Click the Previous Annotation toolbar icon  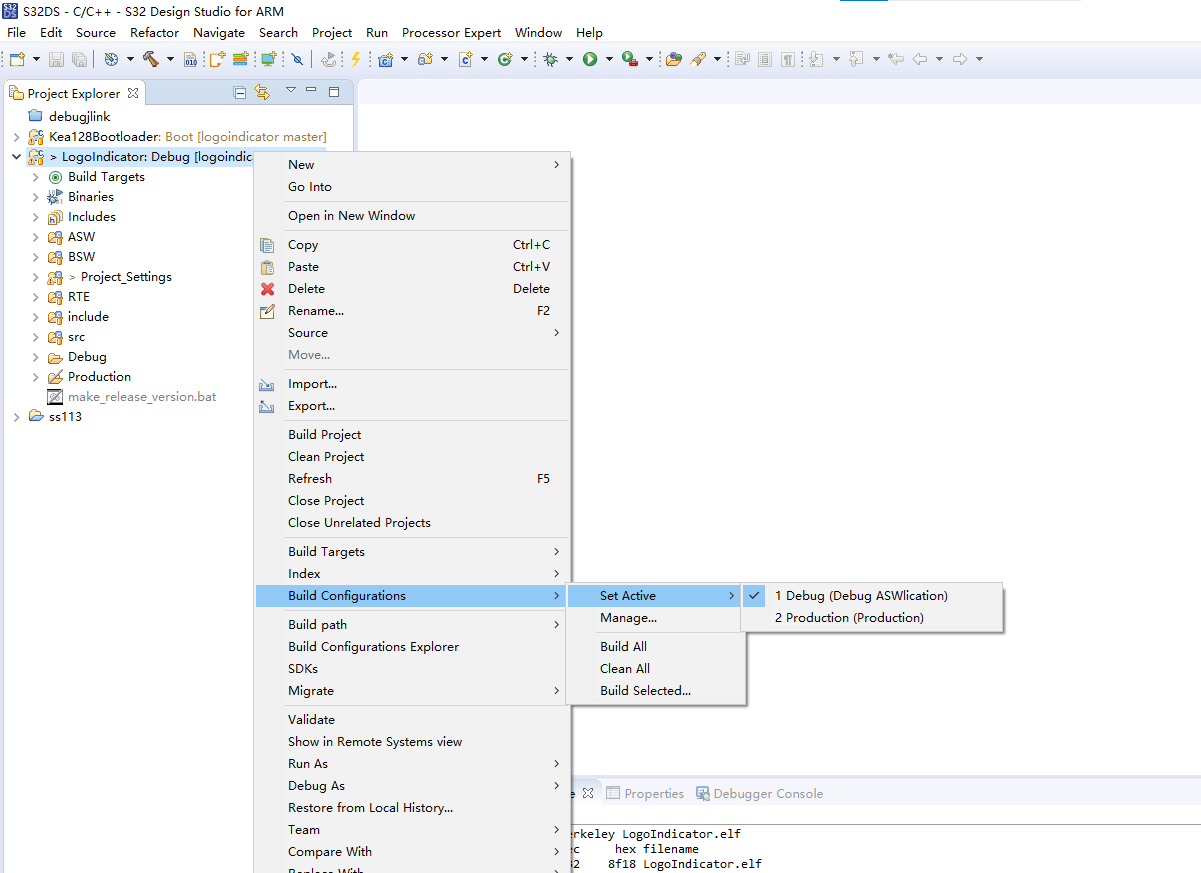pos(856,59)
